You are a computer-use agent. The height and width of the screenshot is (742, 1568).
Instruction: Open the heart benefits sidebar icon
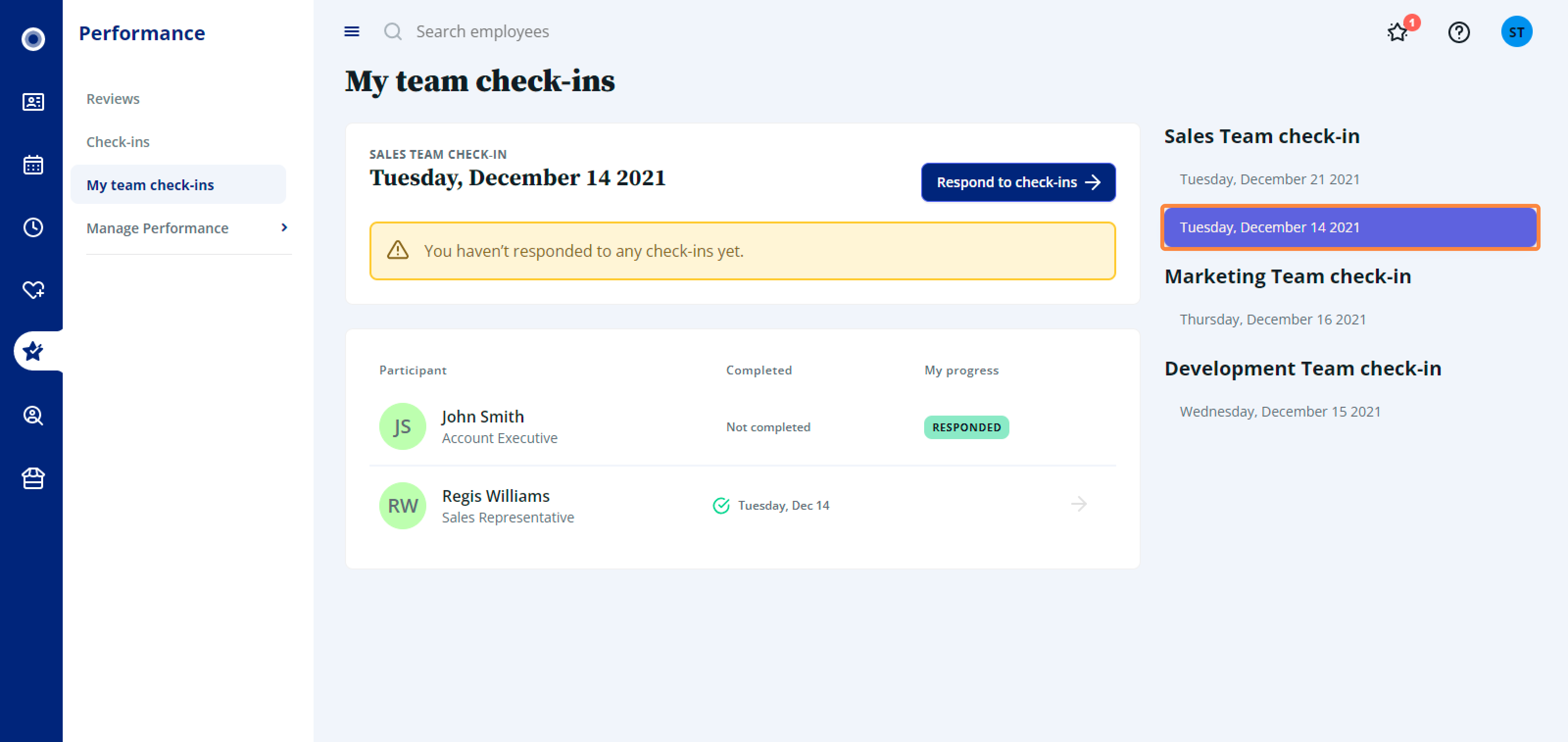33,289
